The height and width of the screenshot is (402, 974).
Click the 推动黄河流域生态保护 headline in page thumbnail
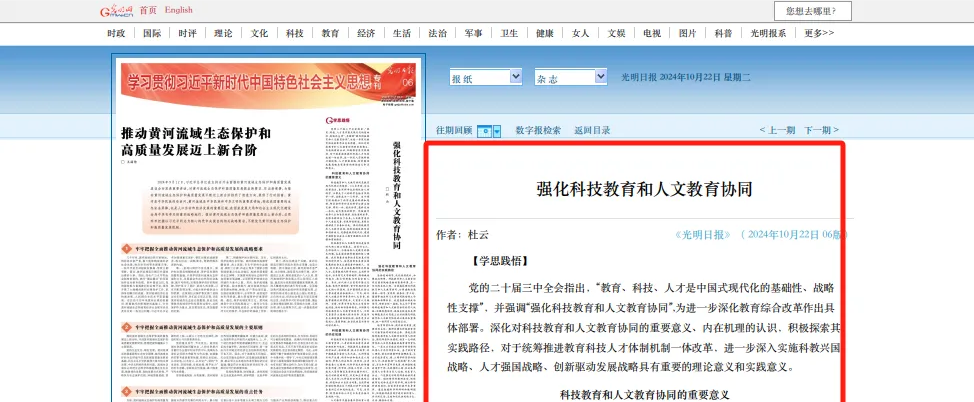coord(195,141)
